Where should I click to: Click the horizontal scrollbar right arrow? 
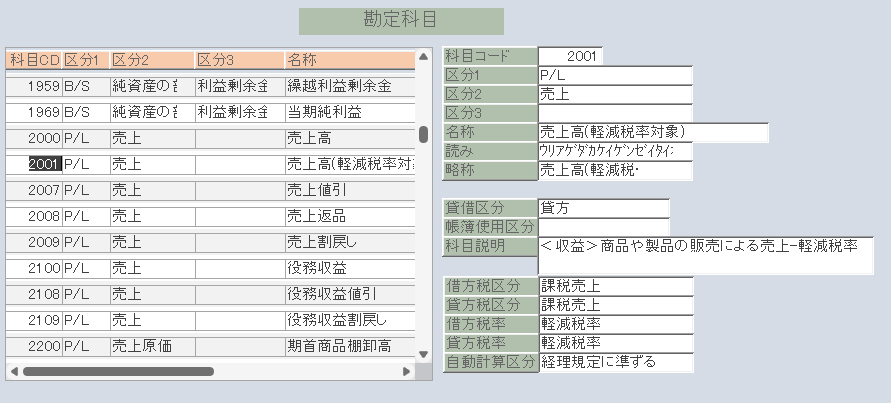coord(407,371)
